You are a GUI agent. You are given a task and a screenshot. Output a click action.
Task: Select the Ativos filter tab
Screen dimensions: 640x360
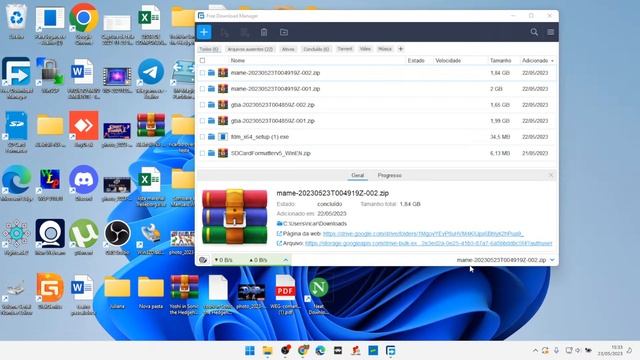pyautogui.click(x=288, y=49)
